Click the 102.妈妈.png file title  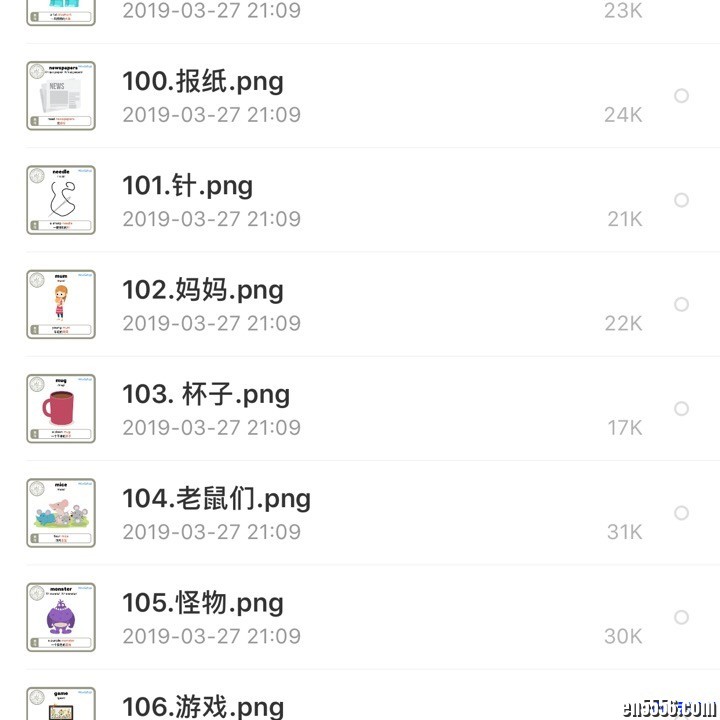[203, 290]
